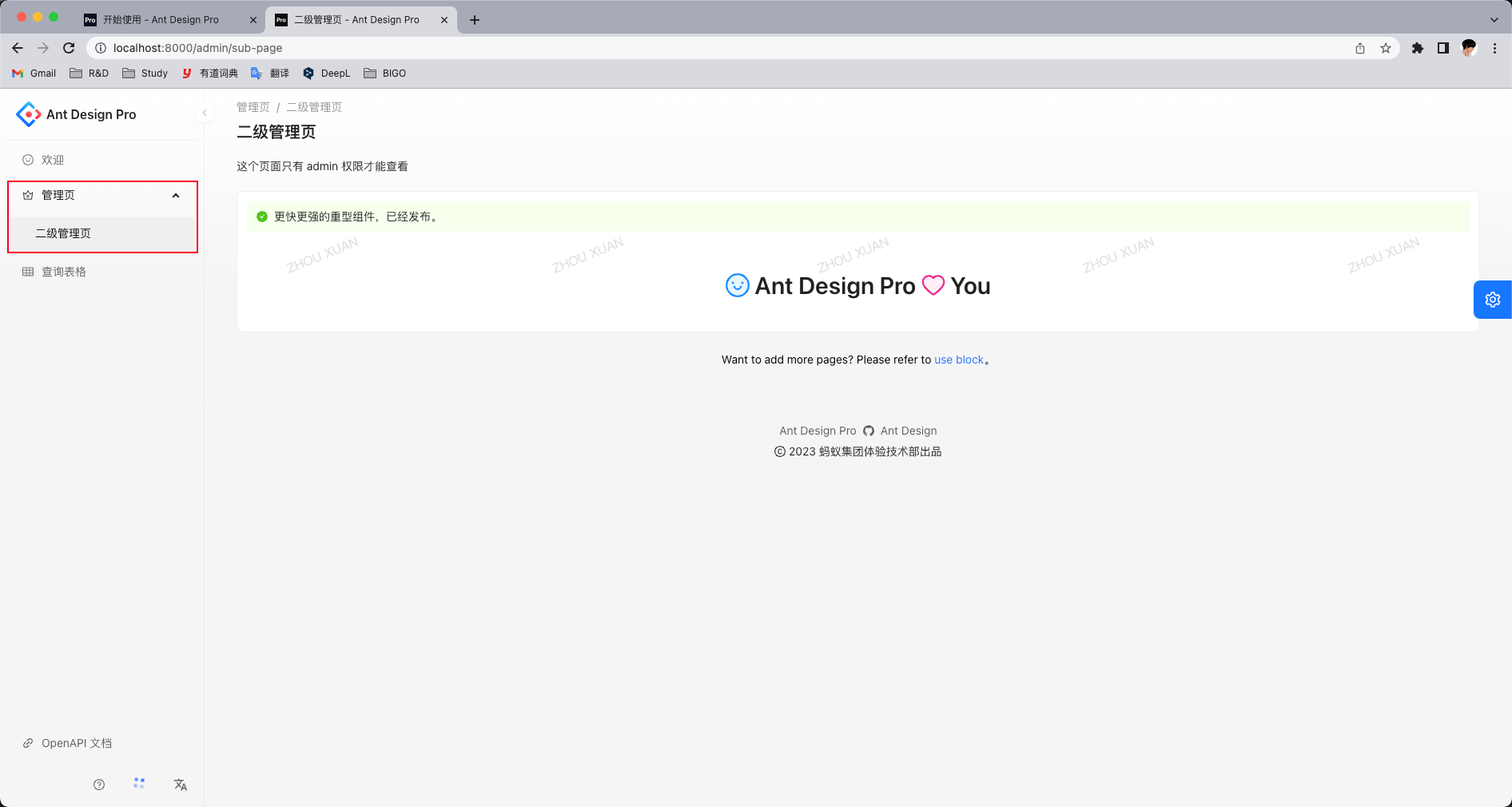
Task: Open the Chrome profile avatar
Action: point(1469,48)
